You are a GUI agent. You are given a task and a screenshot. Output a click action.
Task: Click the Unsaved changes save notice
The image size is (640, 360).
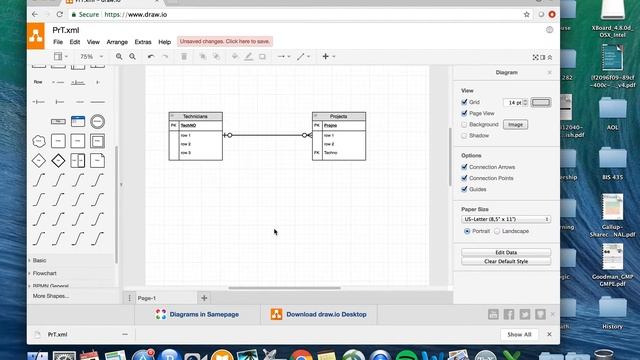coord(225,41)
